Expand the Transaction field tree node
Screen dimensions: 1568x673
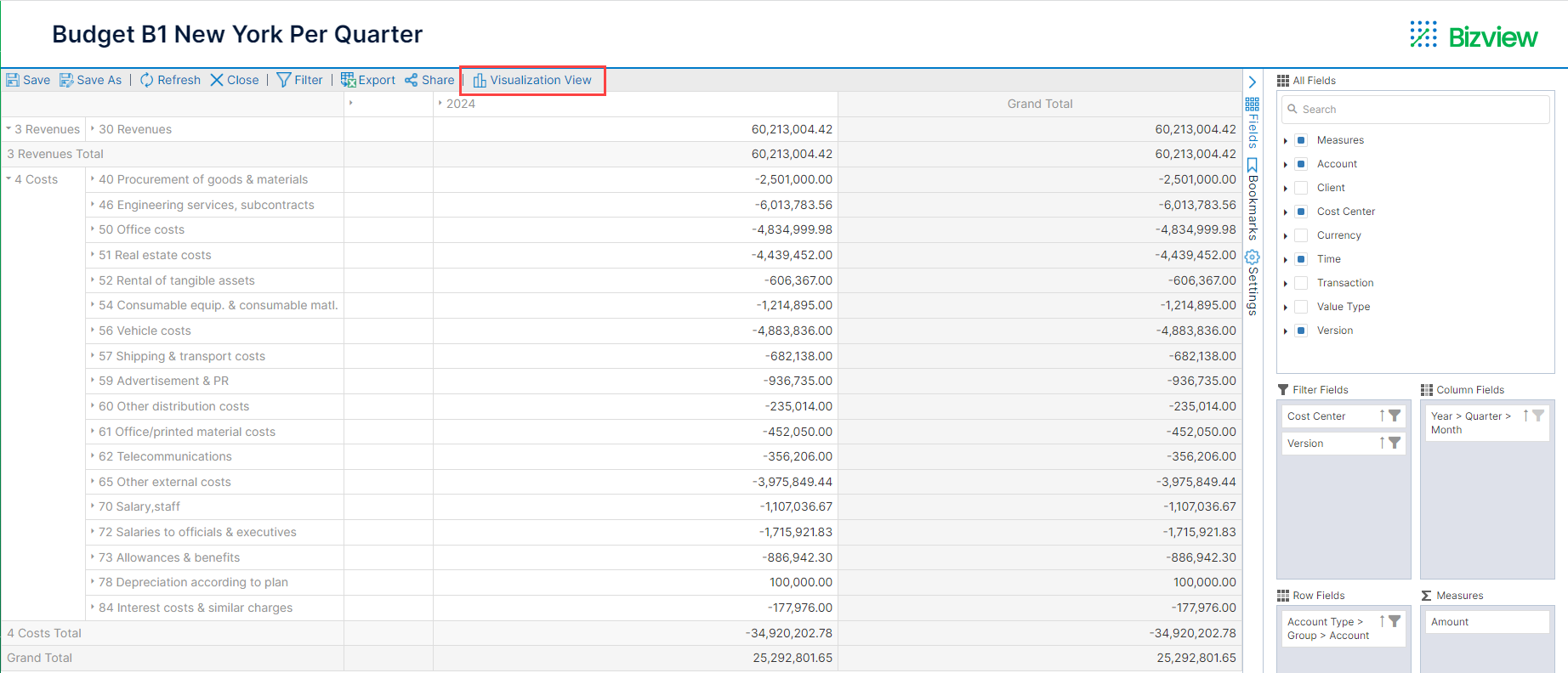point(1286,283)
